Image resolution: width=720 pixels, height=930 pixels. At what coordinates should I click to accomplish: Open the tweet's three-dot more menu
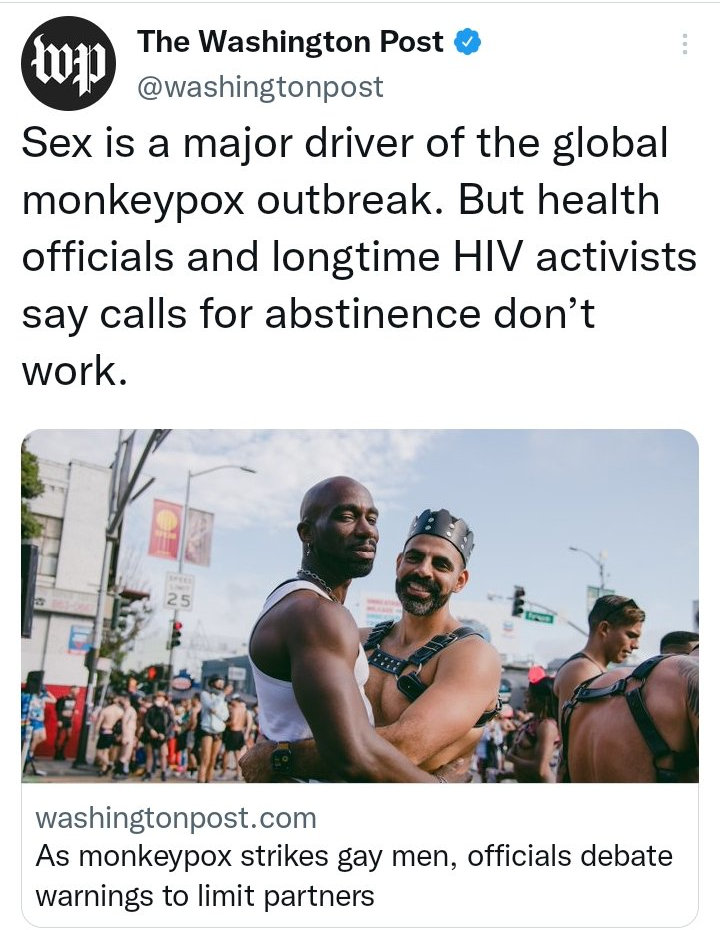[x=684, y=44]
